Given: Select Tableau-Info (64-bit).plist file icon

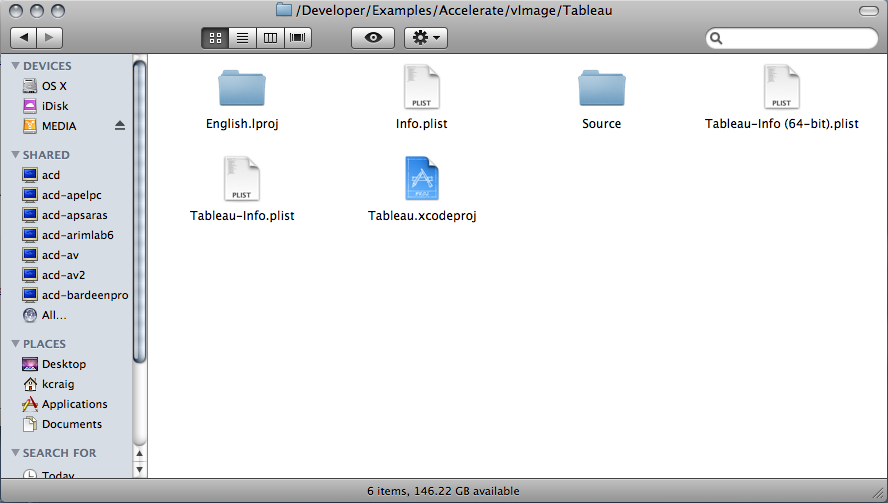Looking at the screenshot, I should coord(782,87).
